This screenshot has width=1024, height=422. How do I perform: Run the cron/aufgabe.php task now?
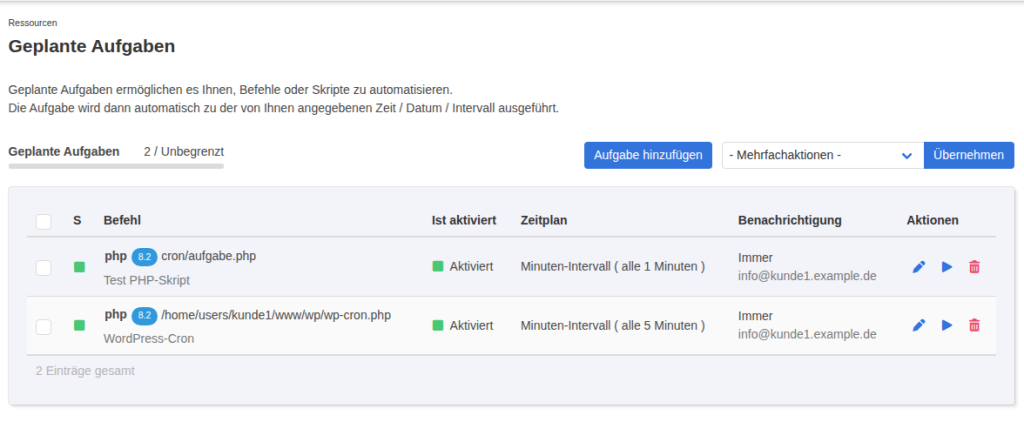pos(947,267)
